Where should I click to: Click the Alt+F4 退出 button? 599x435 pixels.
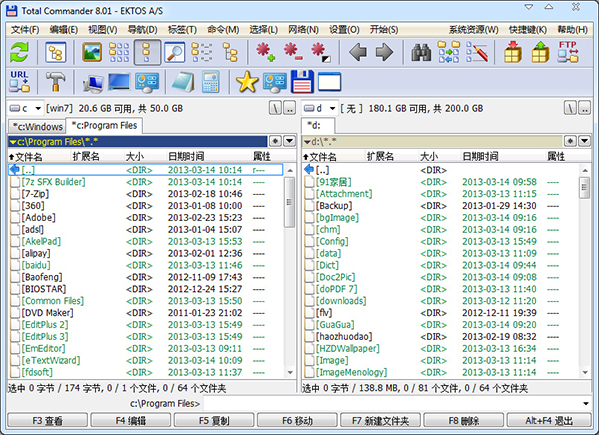549,420
